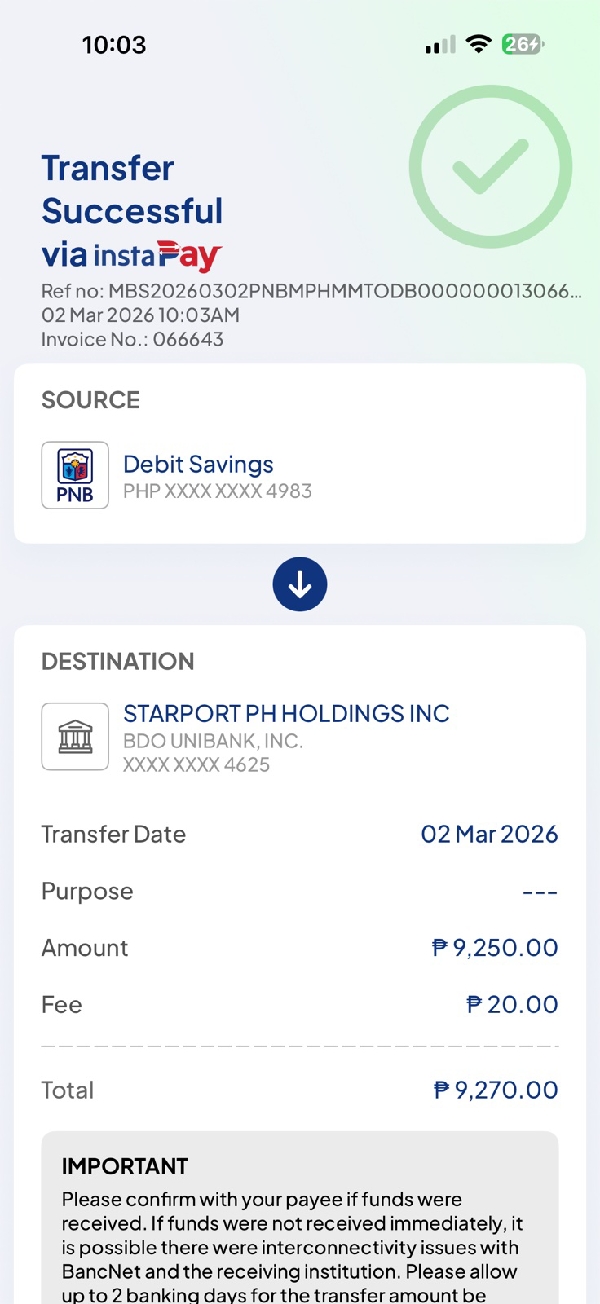Tap the blue down arrow circle

(300, 585)
